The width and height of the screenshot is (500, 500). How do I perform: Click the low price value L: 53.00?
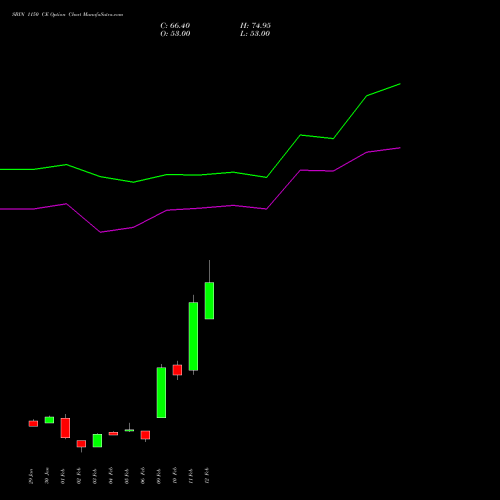(x=255, y=34)
